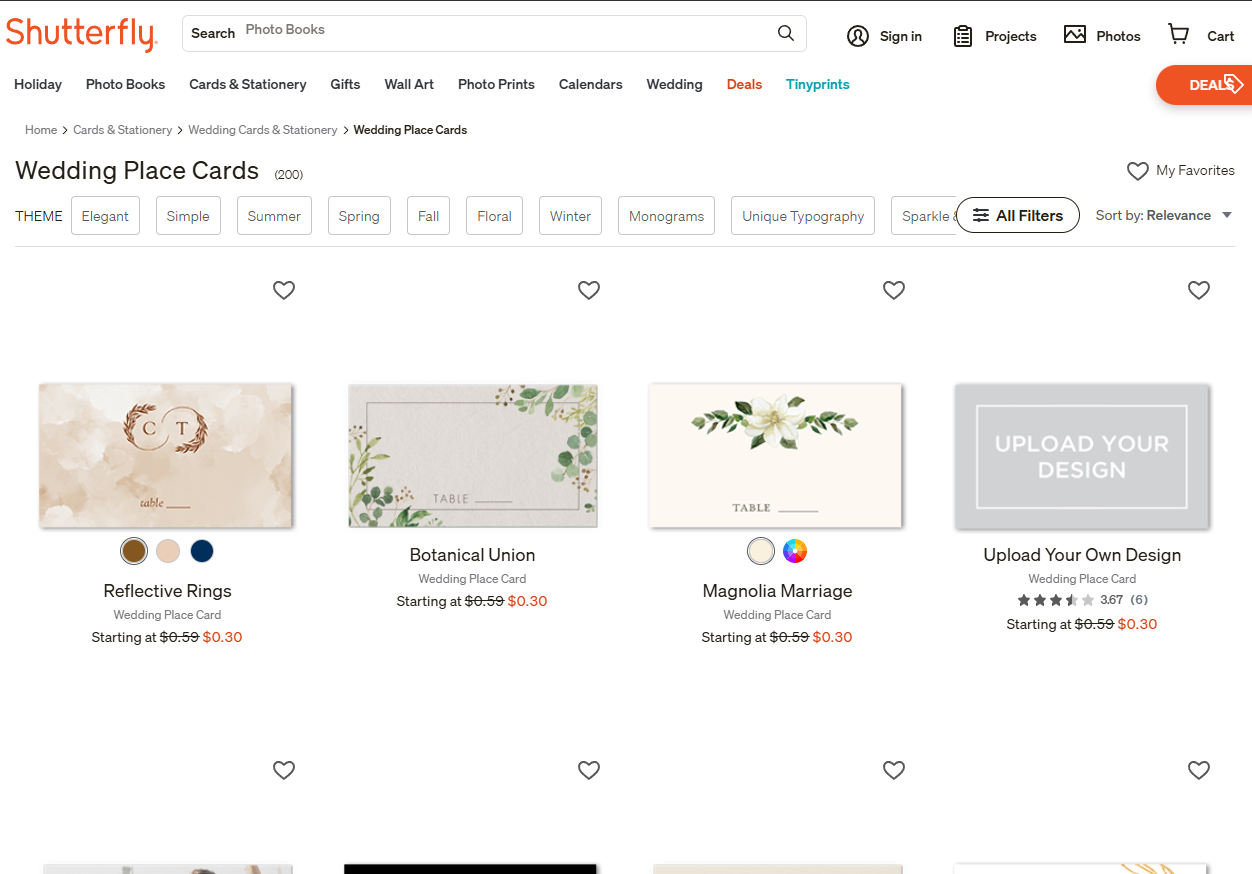Click Wedding Cards & Stationery breadcrumb link
Image resolution: width=1252 pixels, height=874 pixels.
tap(263, 130)
